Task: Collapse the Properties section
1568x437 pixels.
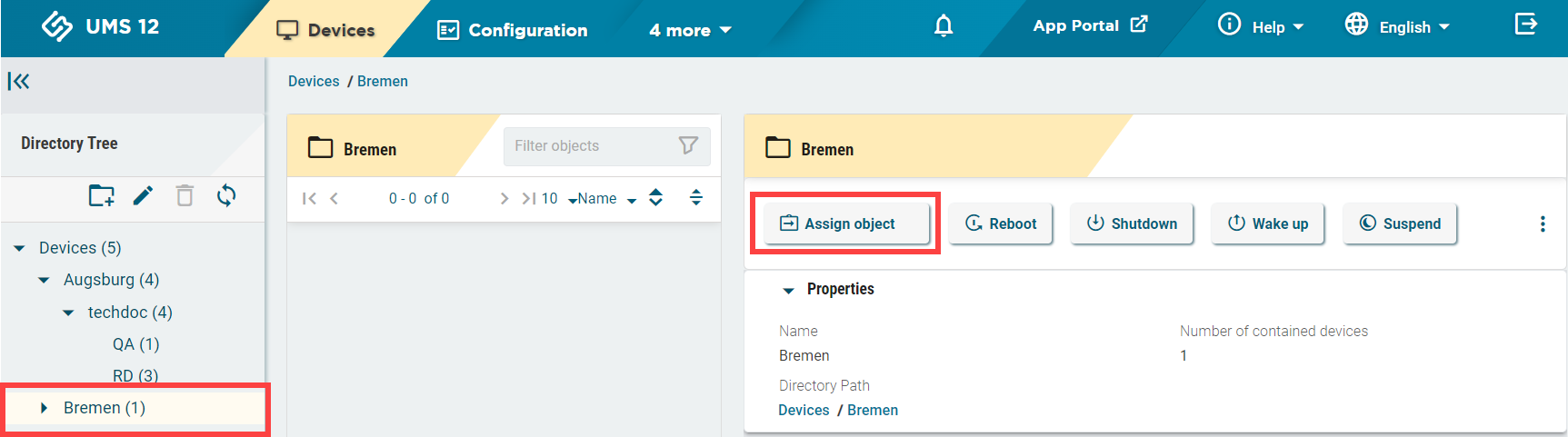Action: click(788, 290)
